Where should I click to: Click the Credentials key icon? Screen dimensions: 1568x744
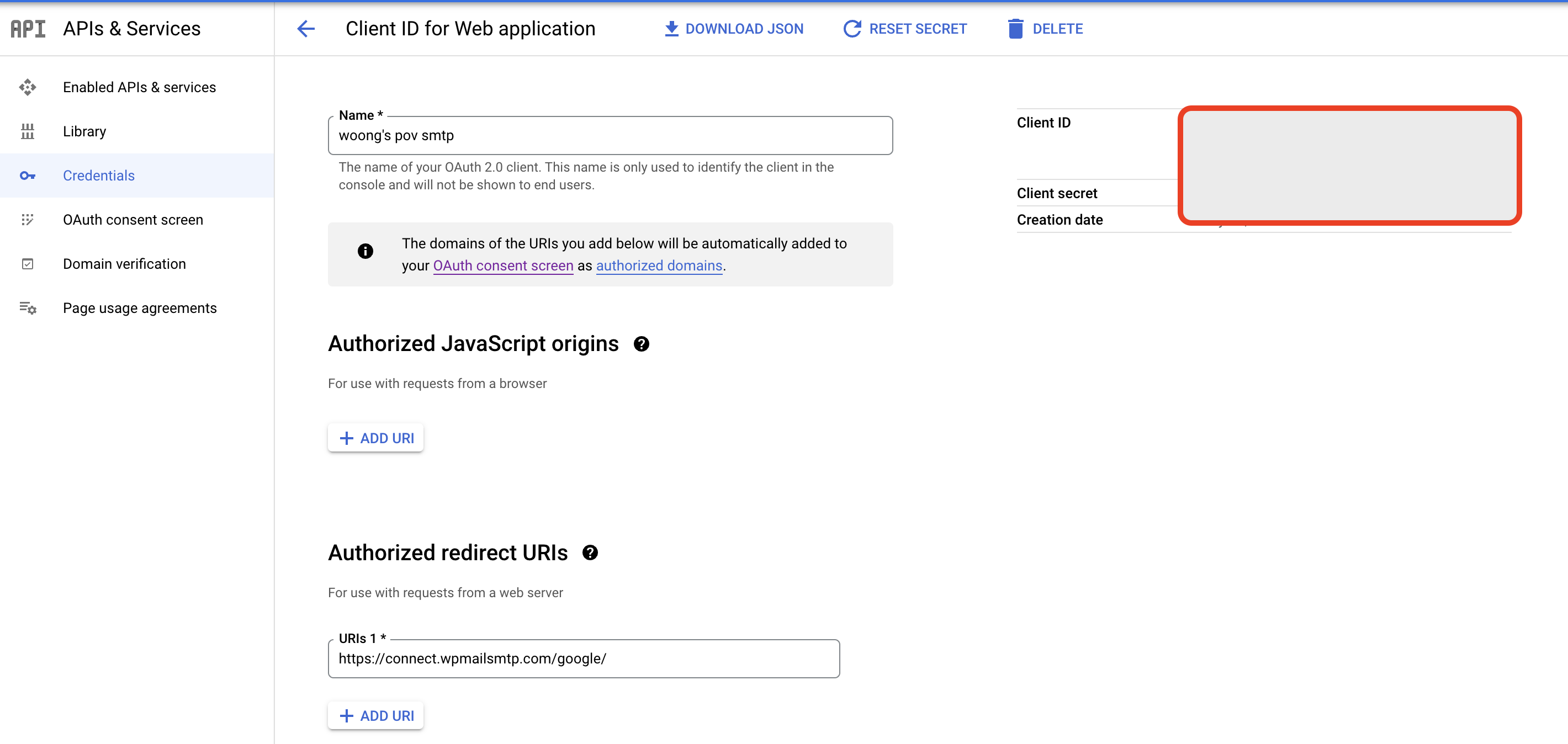pyautogui.click(x=28, y=176)
